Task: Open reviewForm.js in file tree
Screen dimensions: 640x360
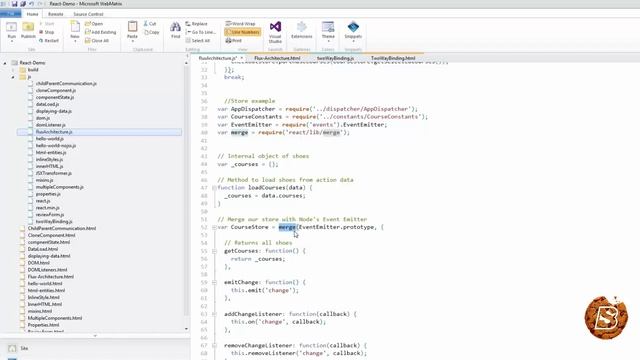Action: tap(50, 214)
